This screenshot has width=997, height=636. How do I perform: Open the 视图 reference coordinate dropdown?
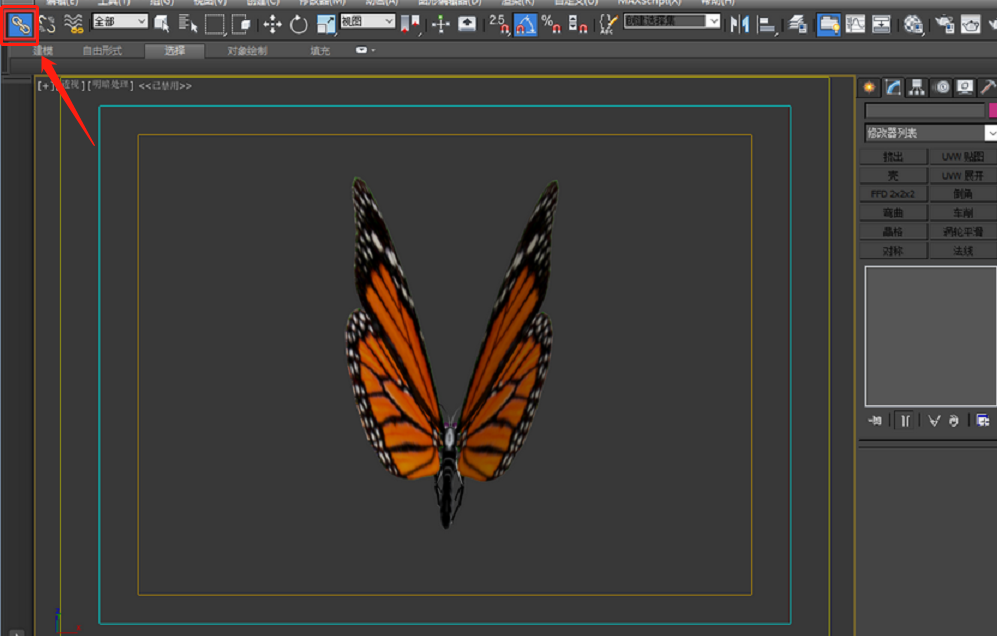point(368,22)
